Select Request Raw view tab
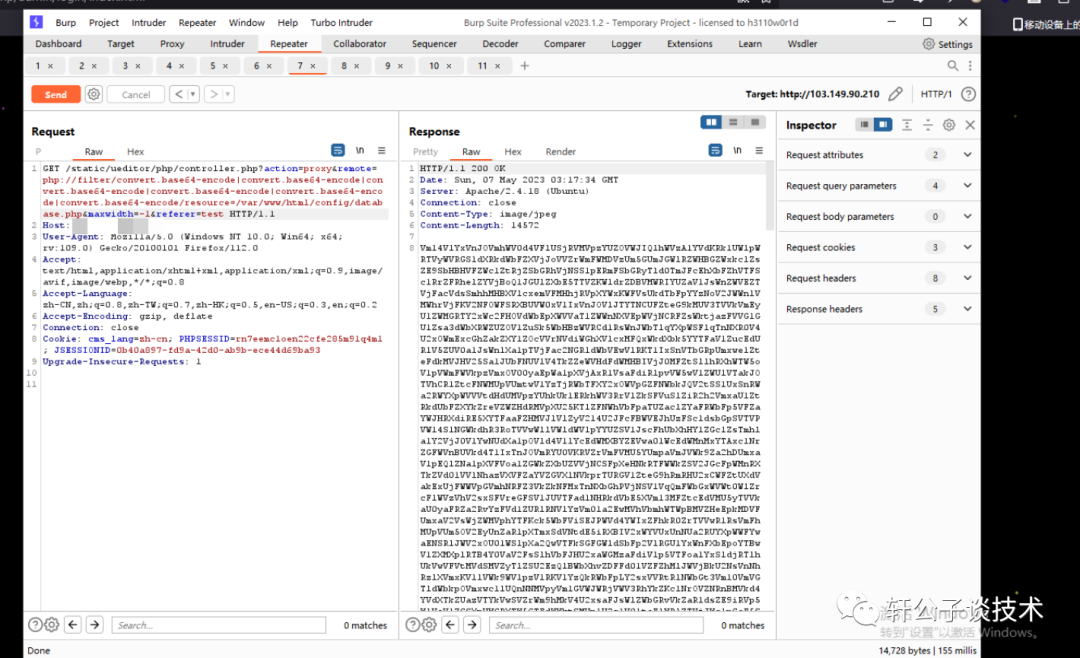 [x=94, y=152]
